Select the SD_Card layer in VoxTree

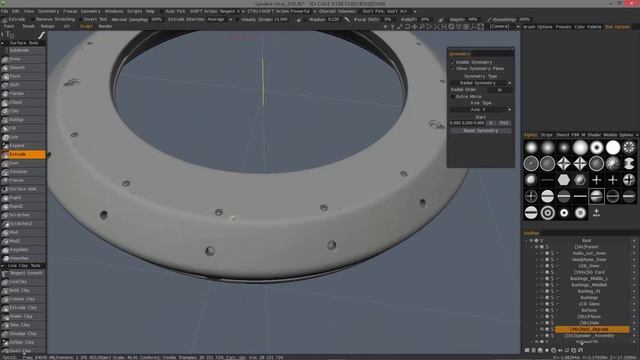(589, 272)
